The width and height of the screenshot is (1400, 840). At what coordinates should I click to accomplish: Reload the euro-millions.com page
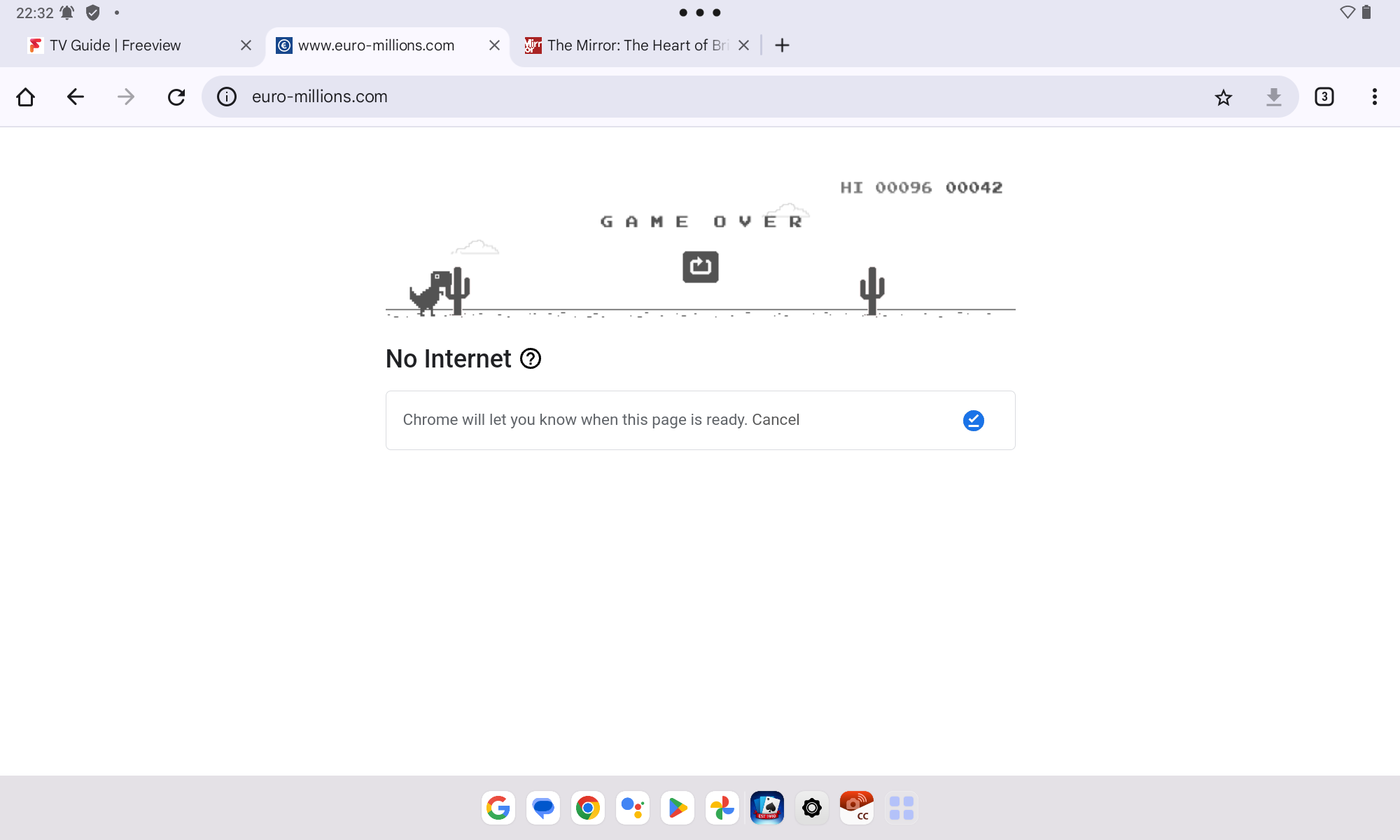pyautogui.click(x=176, y=97)
